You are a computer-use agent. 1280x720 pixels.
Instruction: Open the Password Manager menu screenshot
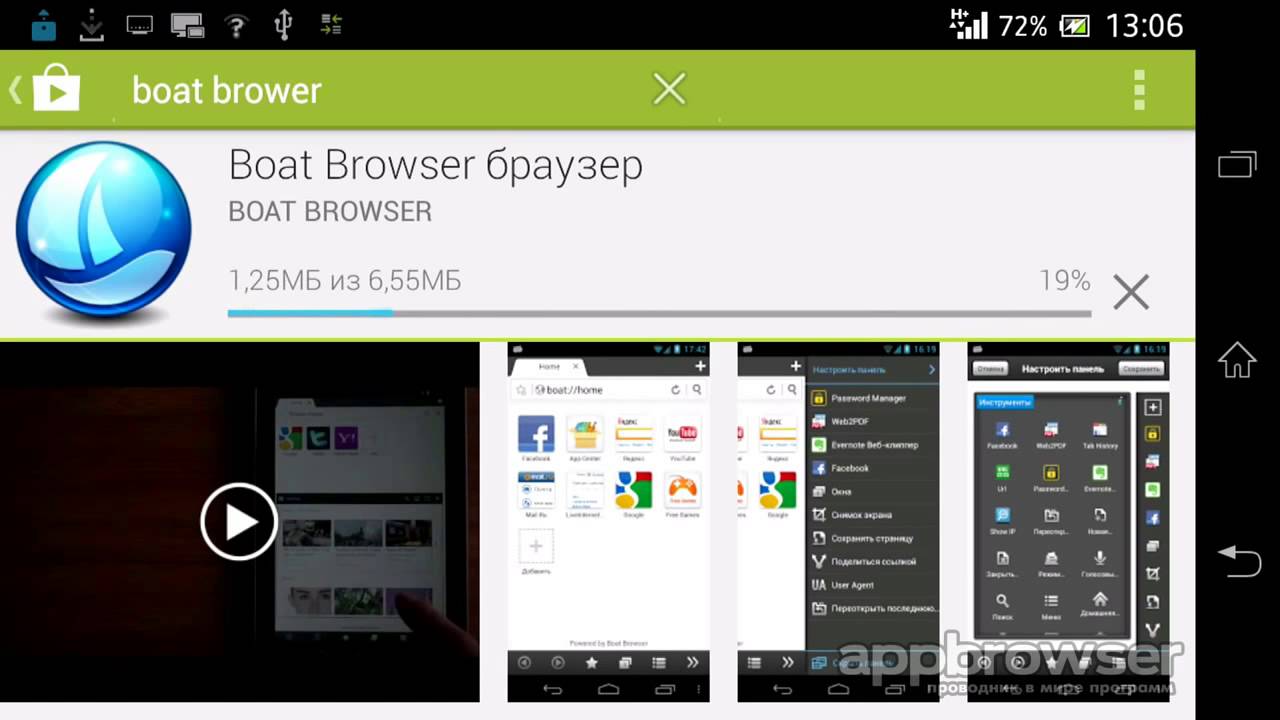(x=838, y=522)
